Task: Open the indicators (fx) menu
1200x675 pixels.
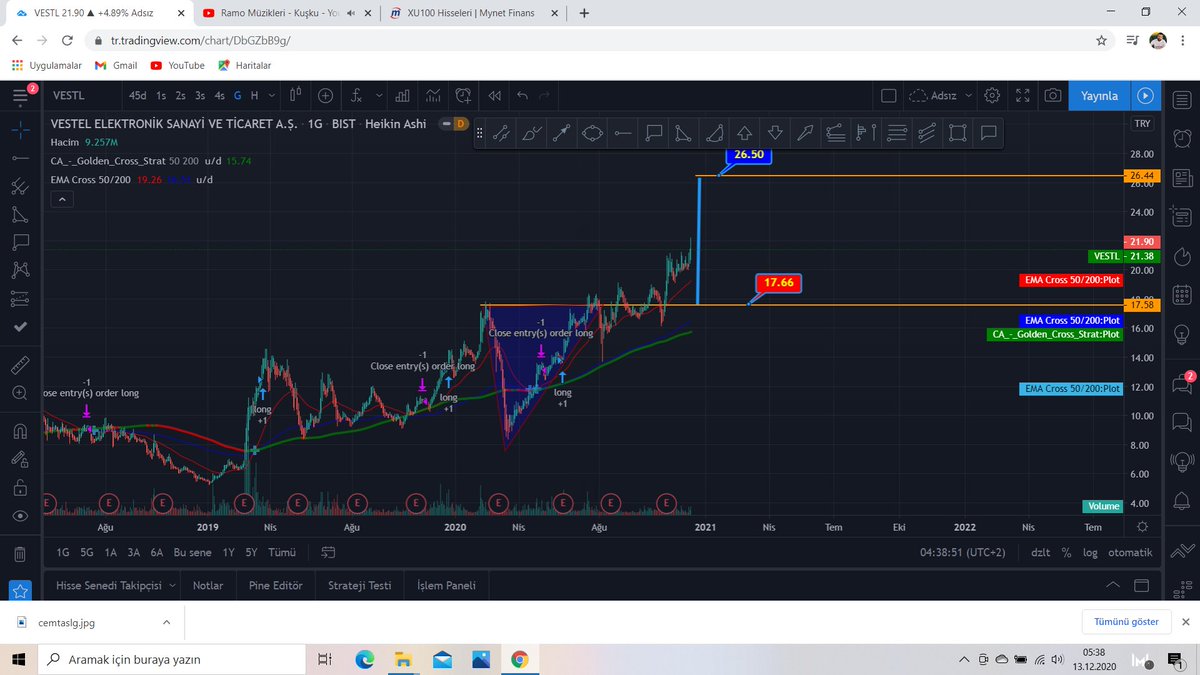Action: [x=357, y=96]
